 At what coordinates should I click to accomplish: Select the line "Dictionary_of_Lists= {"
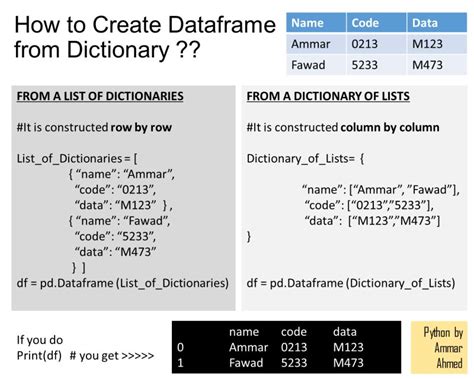(305, 159)
